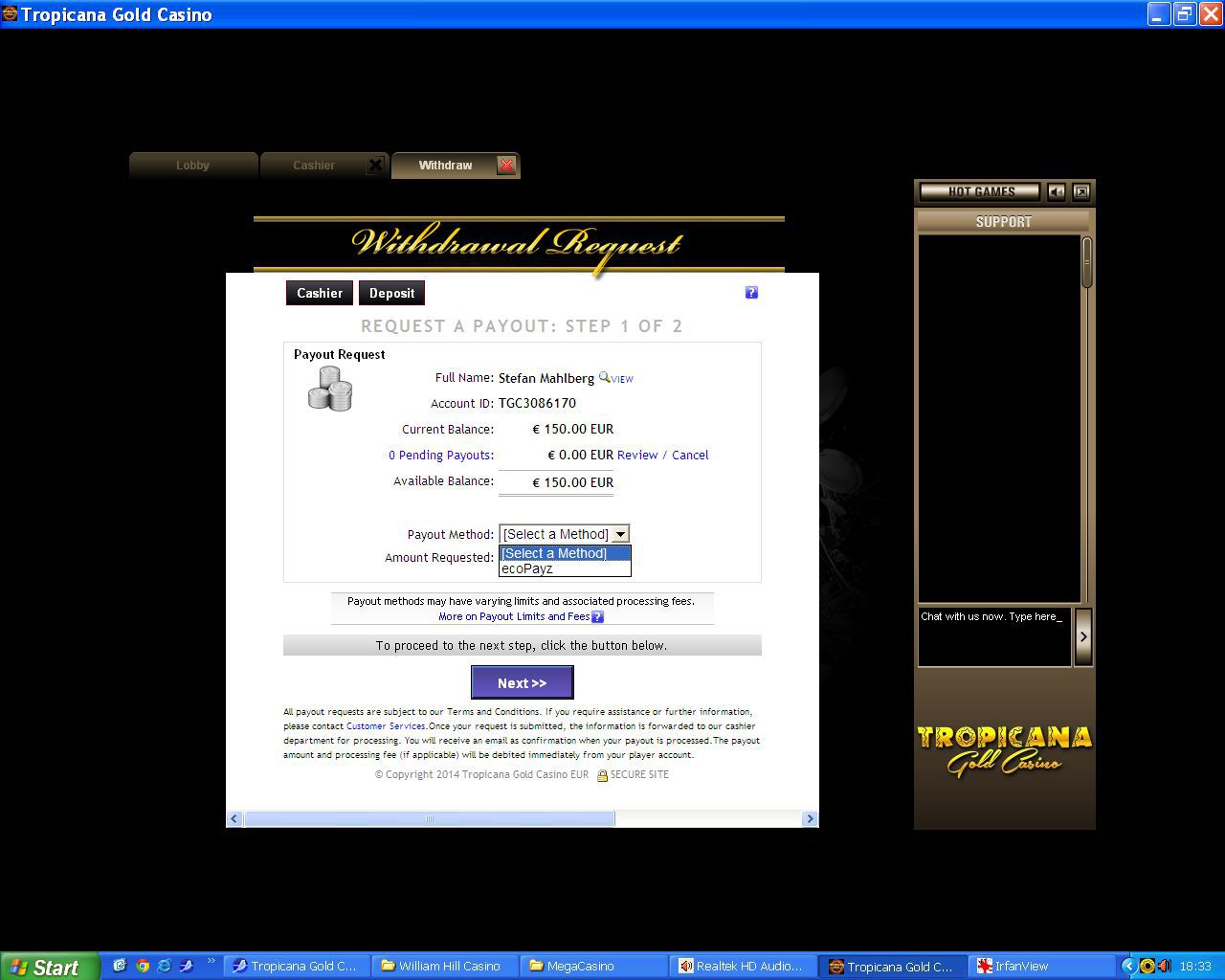Click the Cashier button in withdrawal form

click(320, 293)
